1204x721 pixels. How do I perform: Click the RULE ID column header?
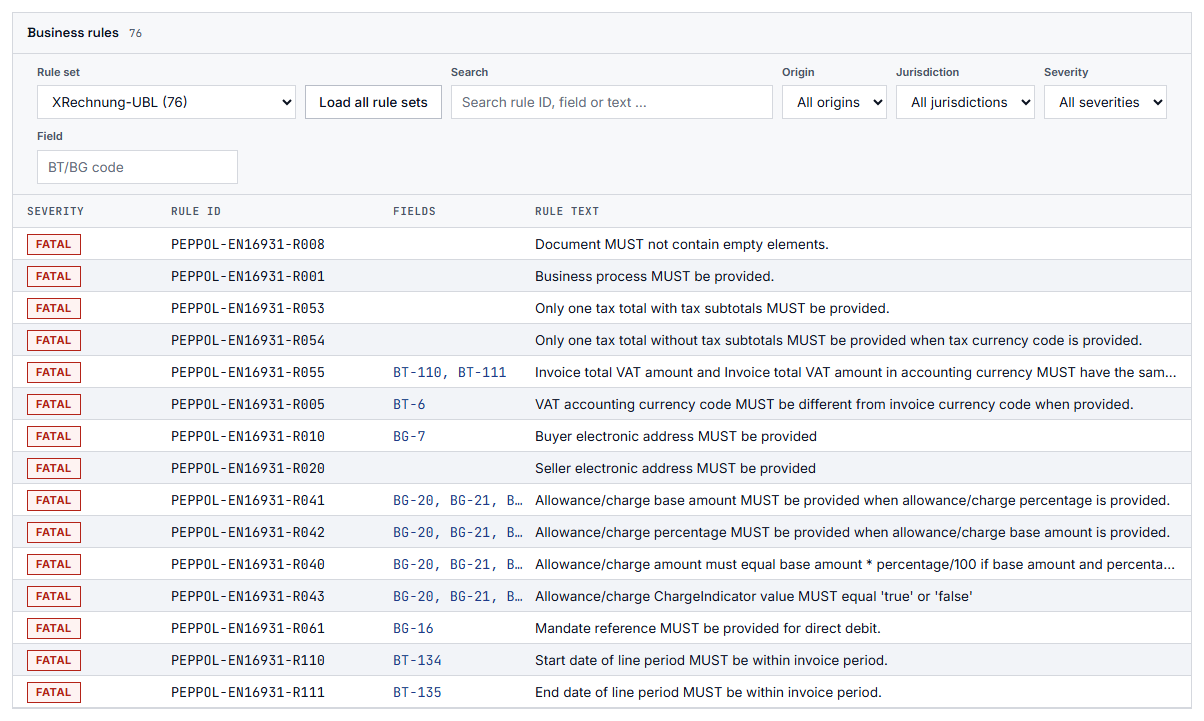196,212
